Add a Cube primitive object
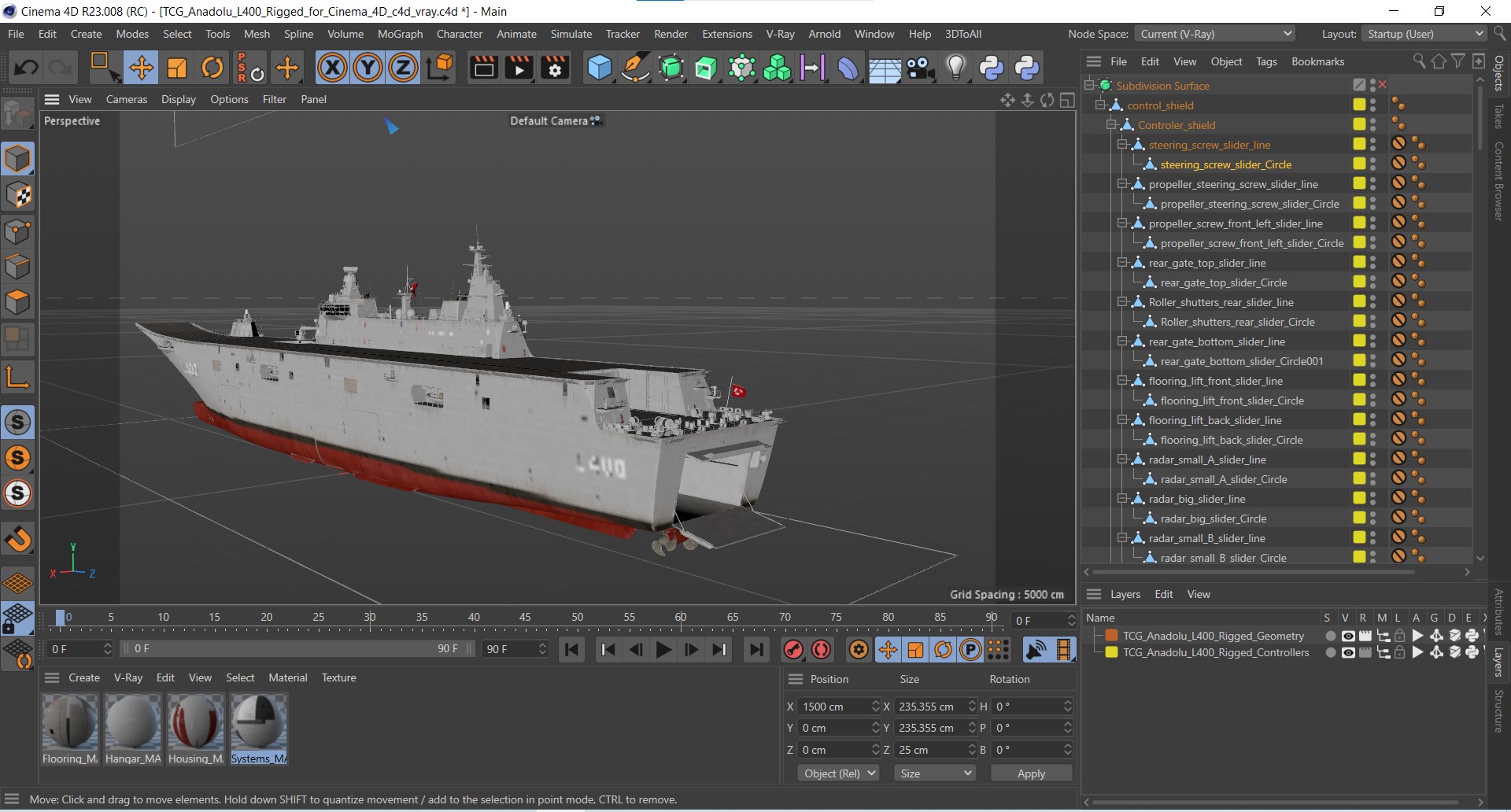This screenshot has width=1511, height=812. (x=600, y=68)
